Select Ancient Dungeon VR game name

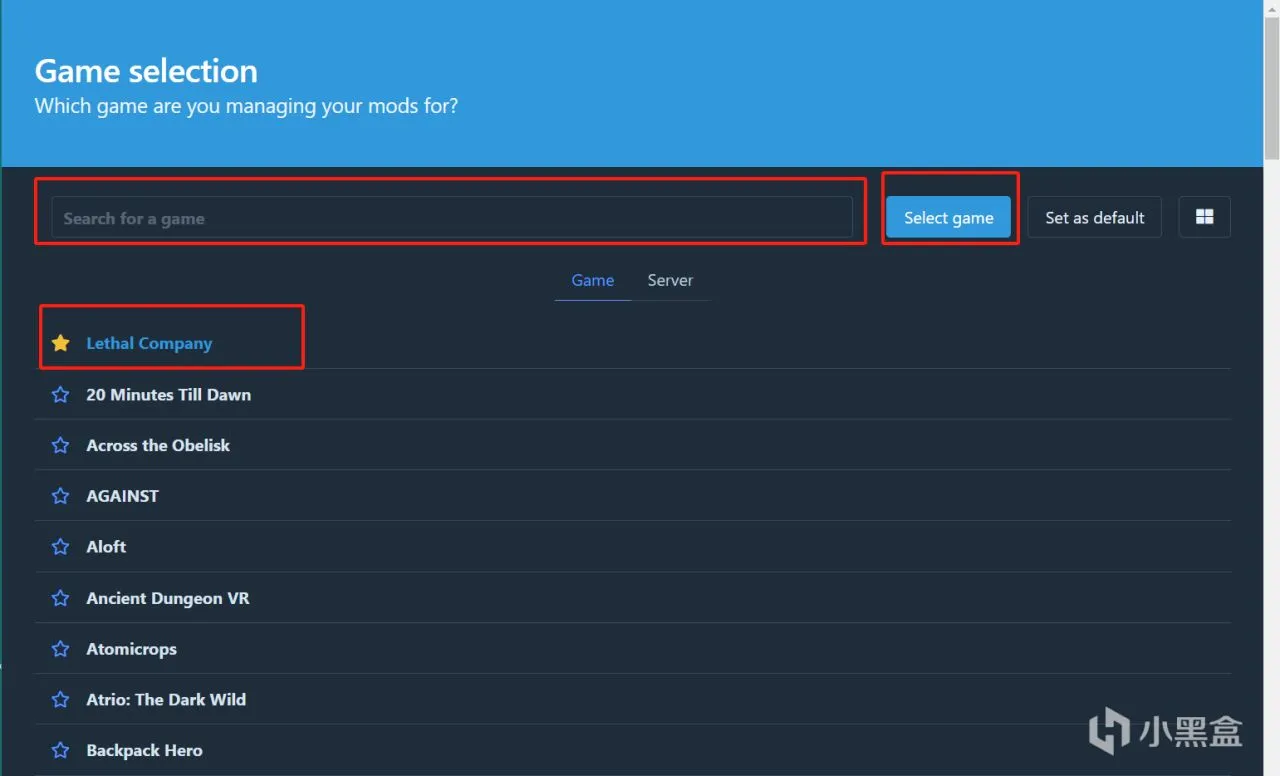168,598
